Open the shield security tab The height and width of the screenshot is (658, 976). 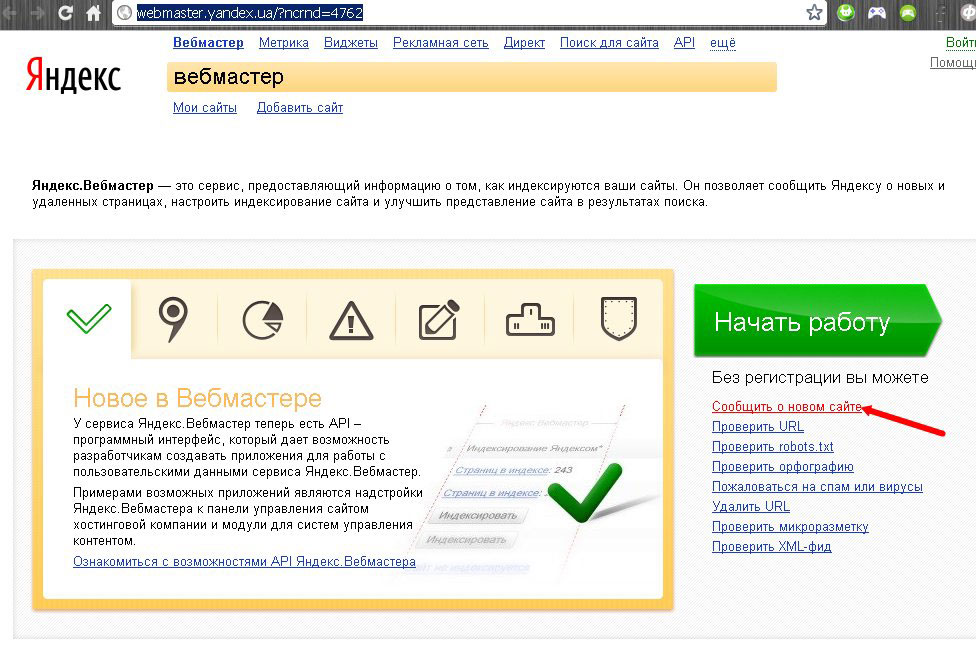point(619,319)
